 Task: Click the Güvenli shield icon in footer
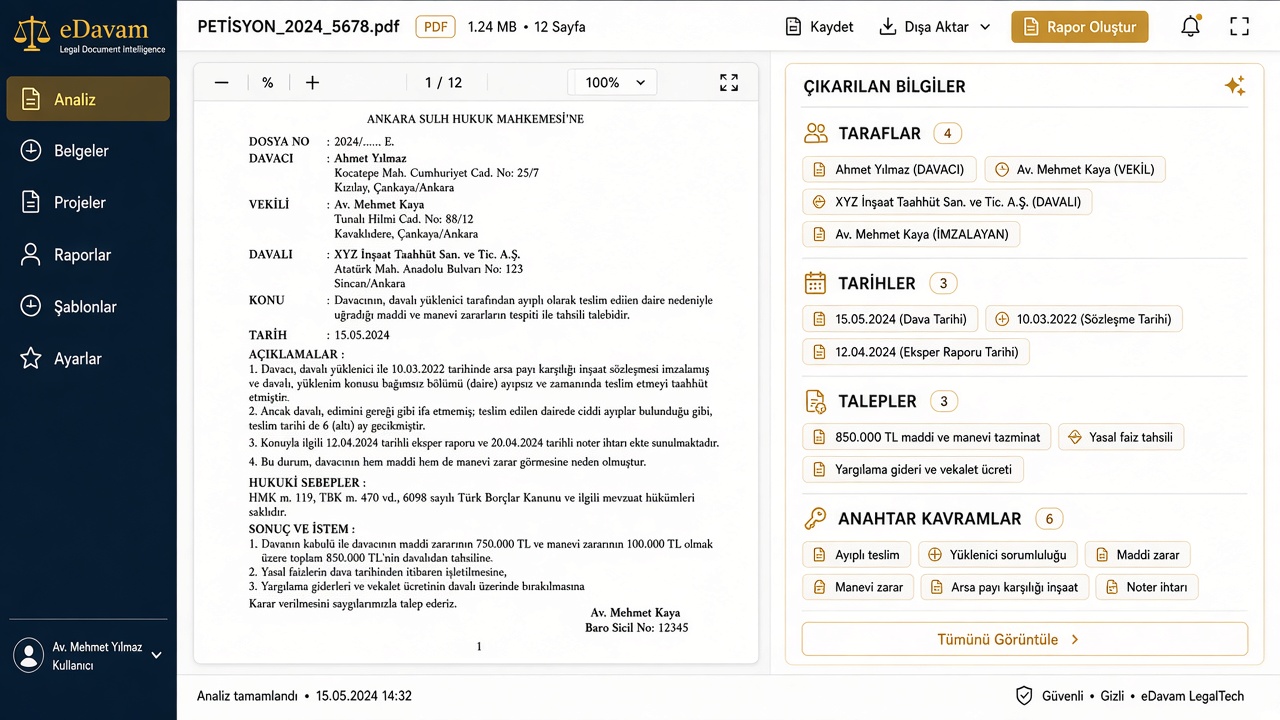click(x=1024, y=696)
